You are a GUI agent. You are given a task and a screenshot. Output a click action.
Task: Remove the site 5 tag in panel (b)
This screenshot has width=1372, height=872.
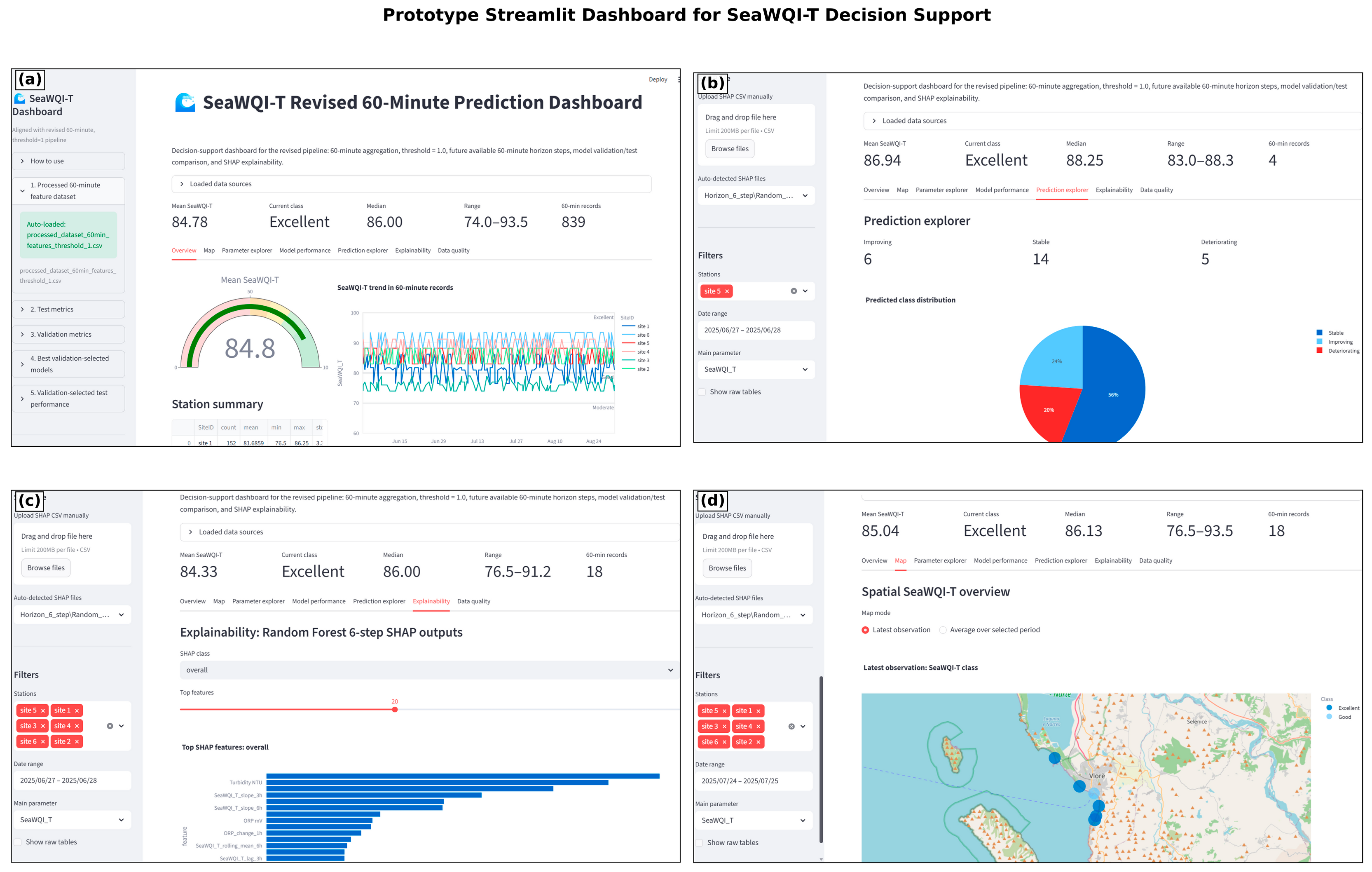point(727,291)
